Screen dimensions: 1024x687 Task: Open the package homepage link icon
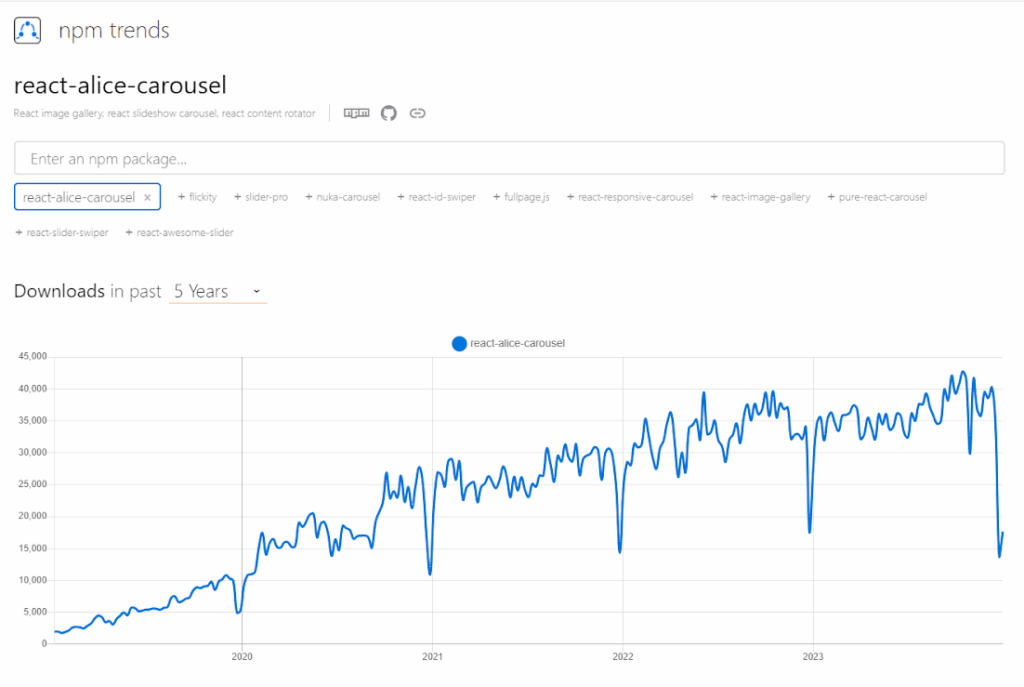[417, 113]
